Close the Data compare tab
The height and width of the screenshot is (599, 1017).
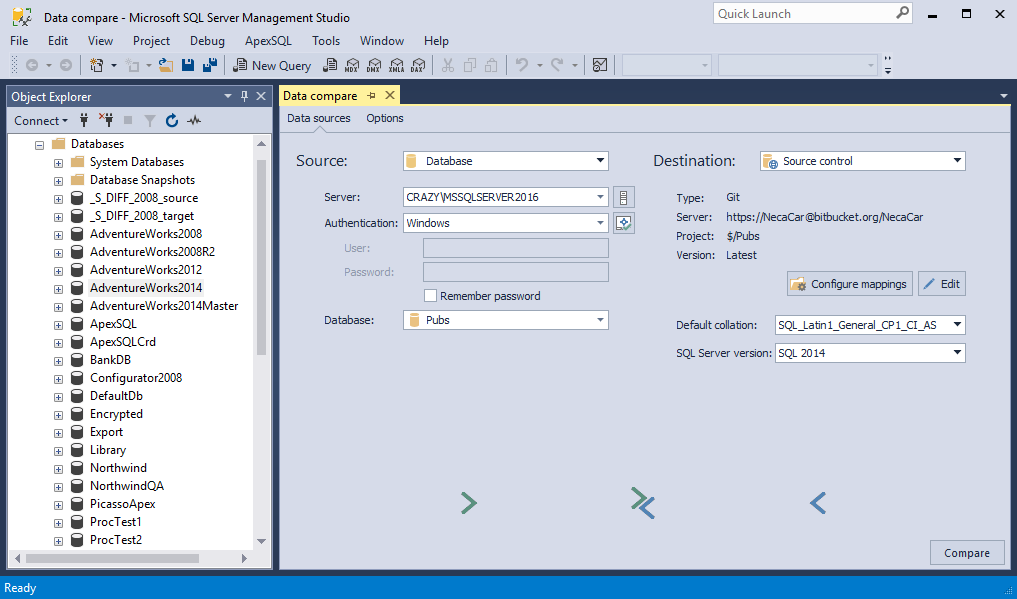pos(390,95)
